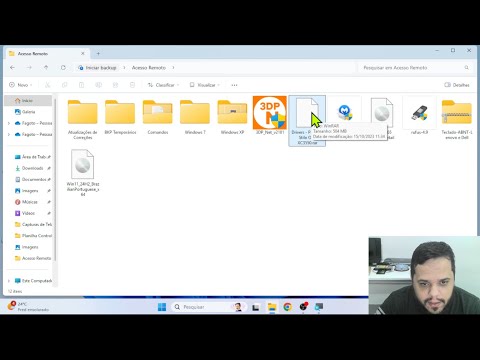Viewport: 480px width, 360px height.
Task: Open the Visualizar view dropdown
Action: [204, 85]
